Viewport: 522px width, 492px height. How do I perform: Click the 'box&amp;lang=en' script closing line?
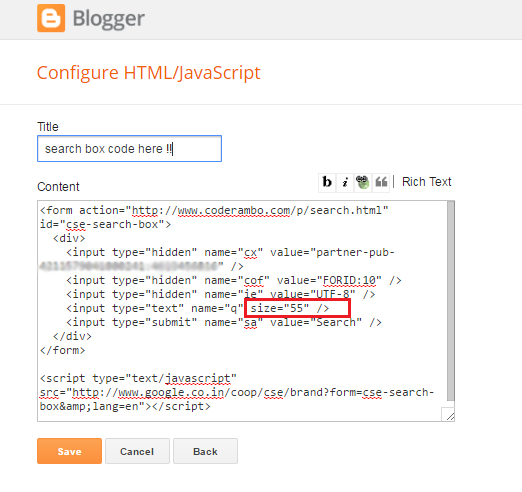pos(125,406)
